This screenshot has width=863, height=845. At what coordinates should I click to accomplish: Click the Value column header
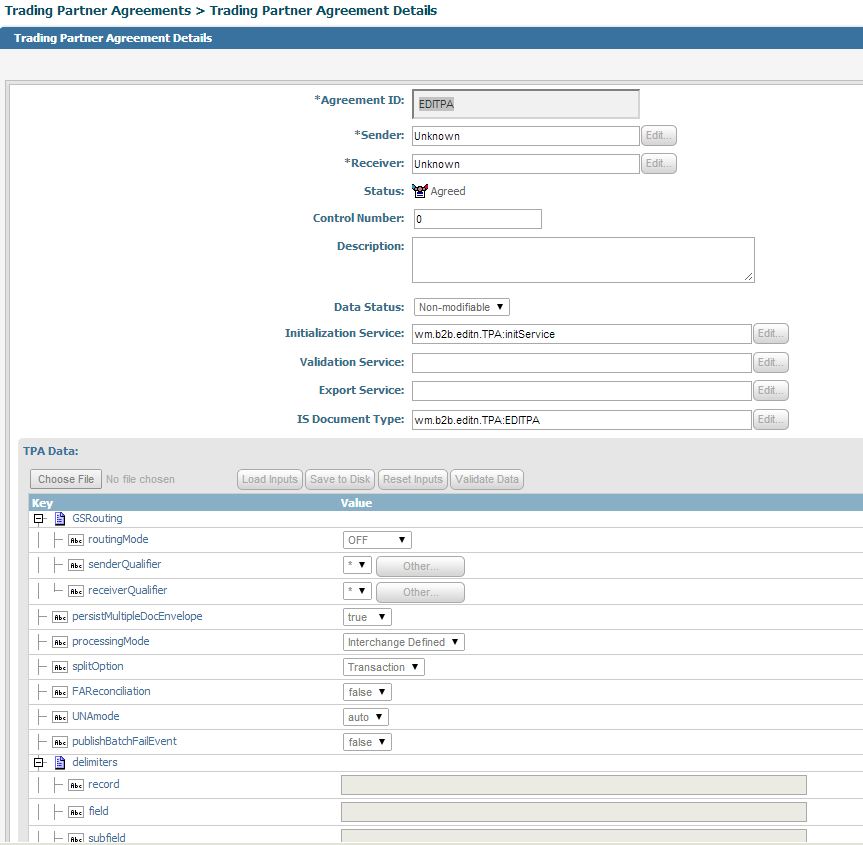(357, 503)
